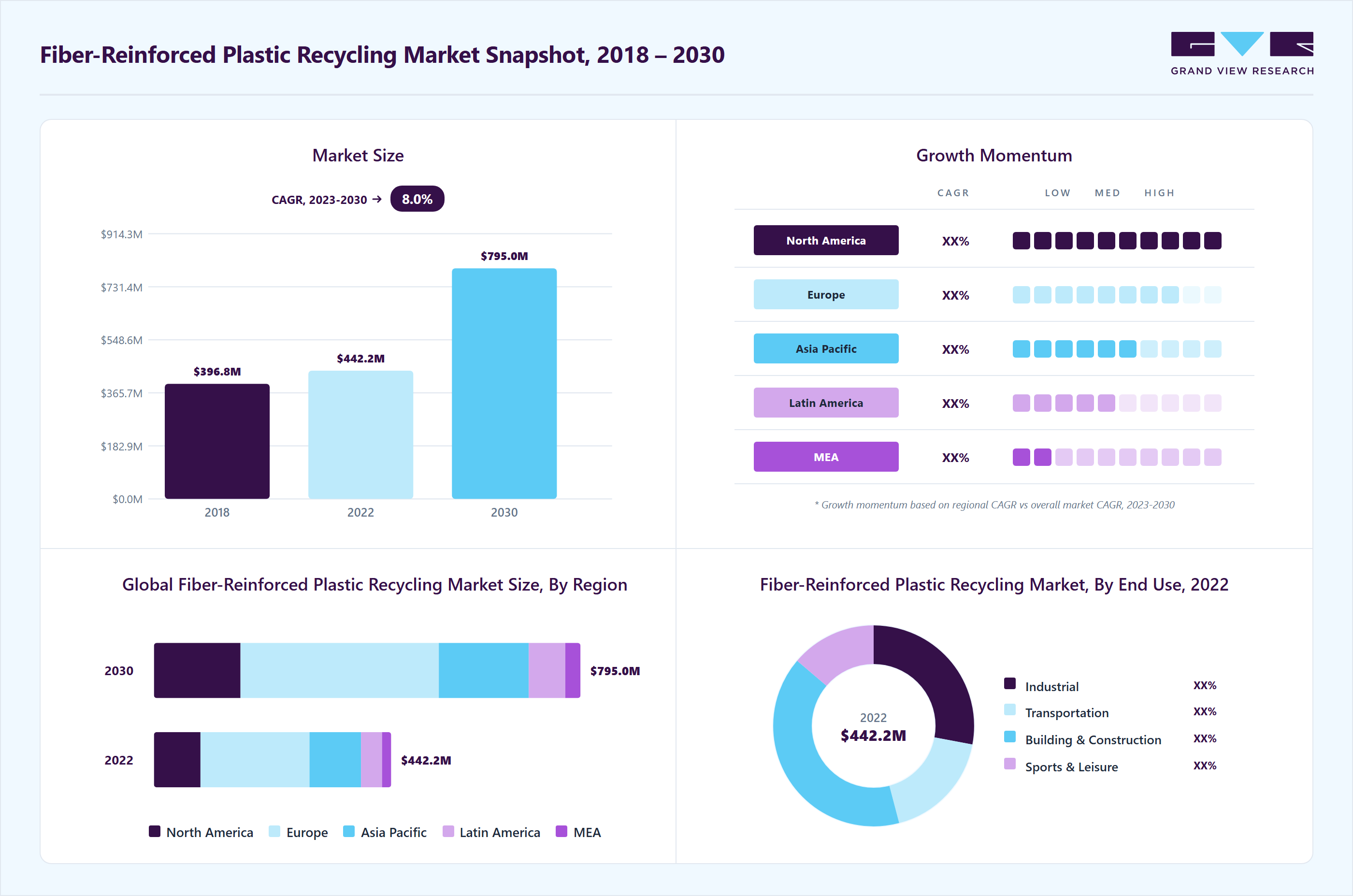Click the Latin America growth label
Screen dimensions: 1353x896
coord(826,403)
